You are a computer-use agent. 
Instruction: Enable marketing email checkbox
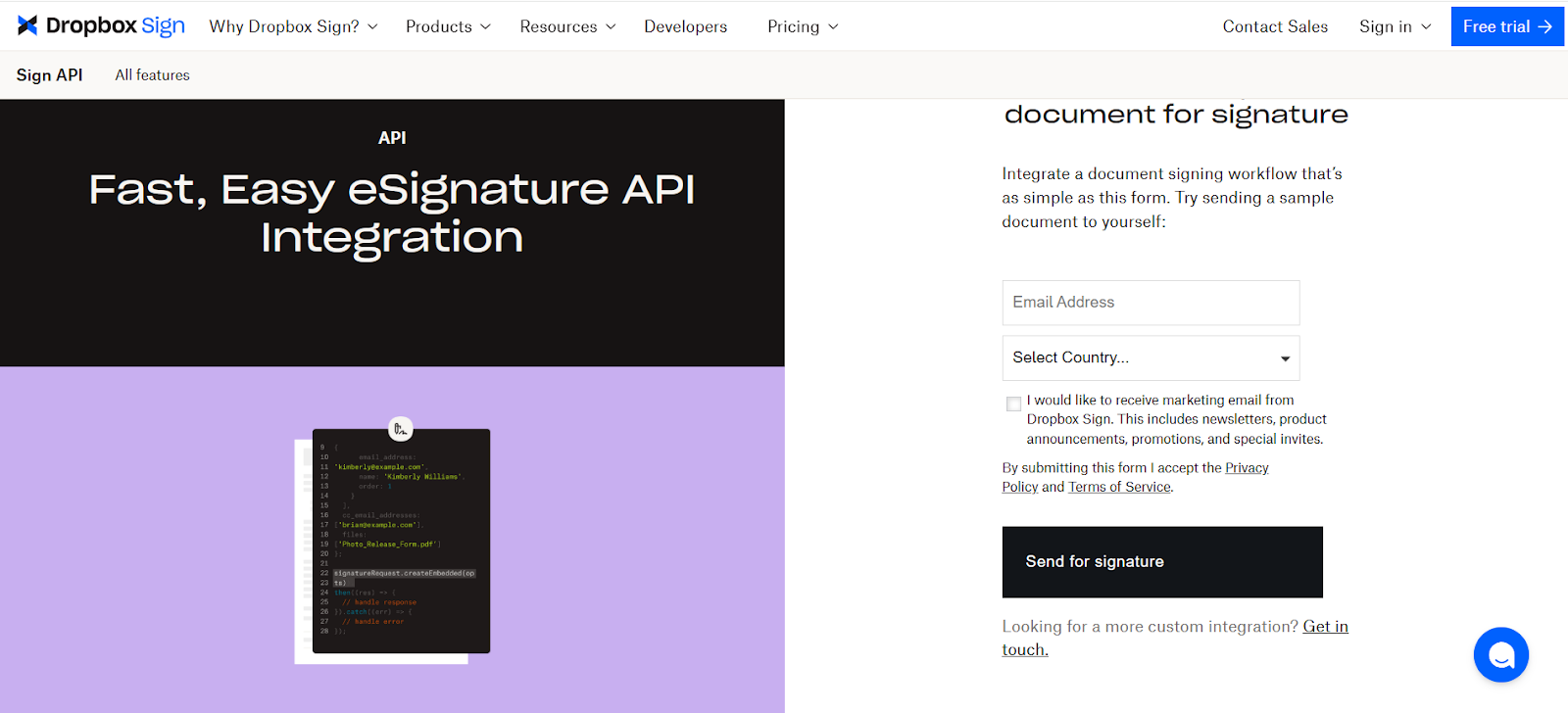pos(1013,404)
